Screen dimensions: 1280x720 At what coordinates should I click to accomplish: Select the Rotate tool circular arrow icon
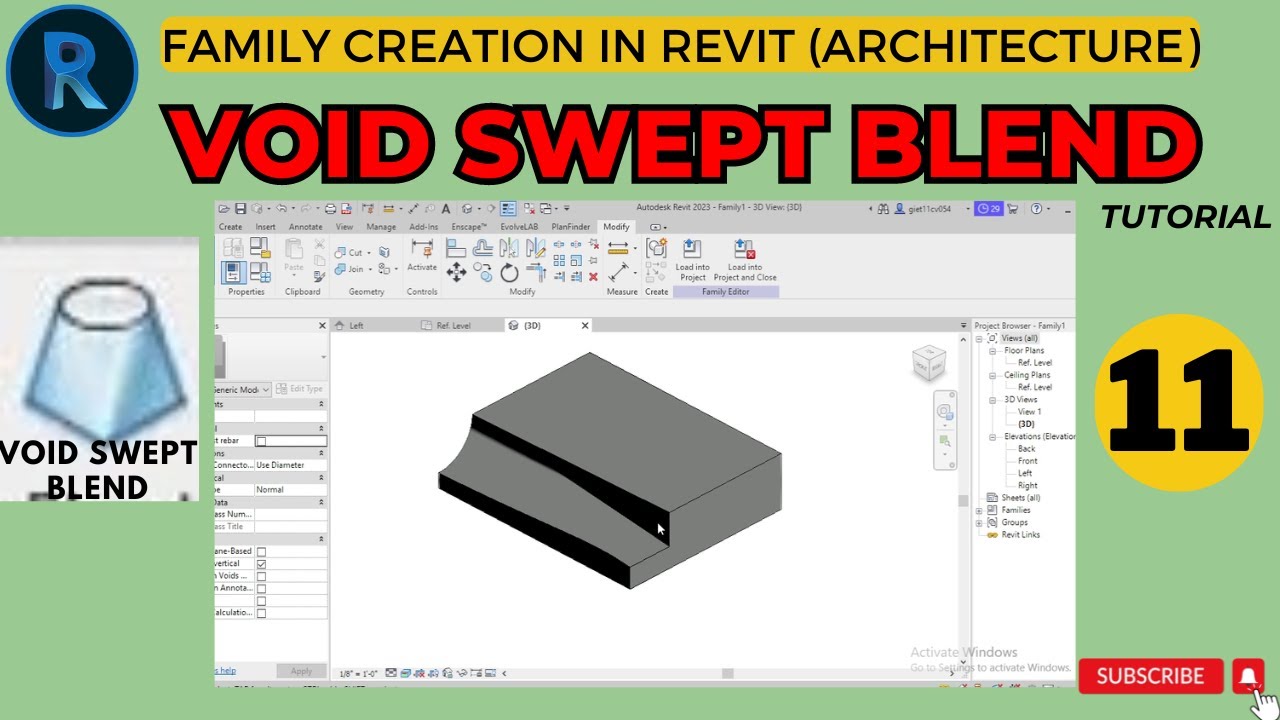(509, 273)
